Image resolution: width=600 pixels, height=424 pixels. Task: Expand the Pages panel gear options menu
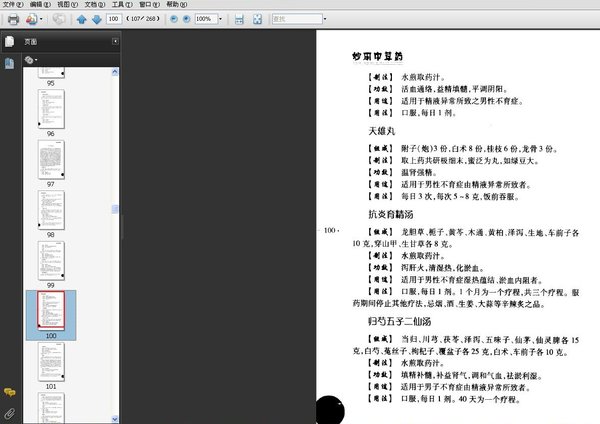[32, 60]
